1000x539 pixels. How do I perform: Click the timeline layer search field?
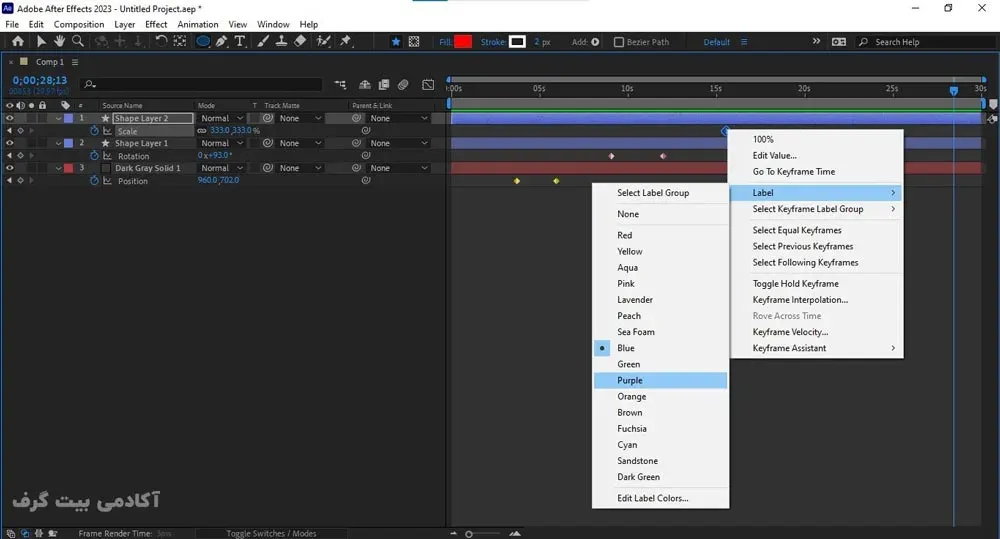pyautogui.click(x=203, y=84)
